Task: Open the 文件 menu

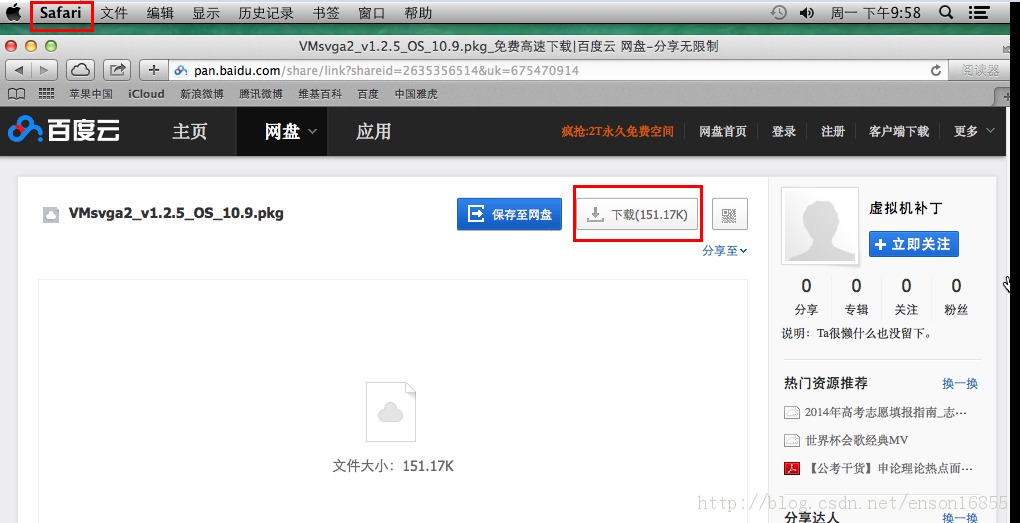Action: coord(114,13)
